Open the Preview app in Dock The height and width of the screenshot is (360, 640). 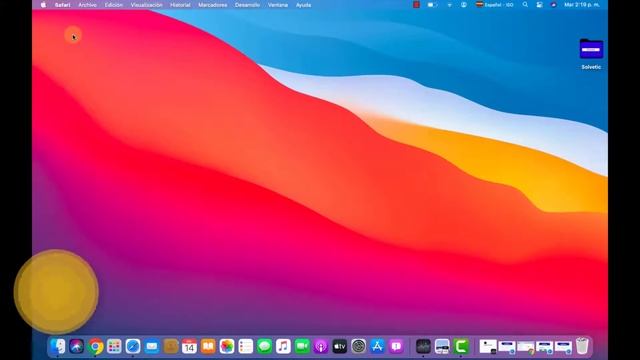(x=442, y=347)
